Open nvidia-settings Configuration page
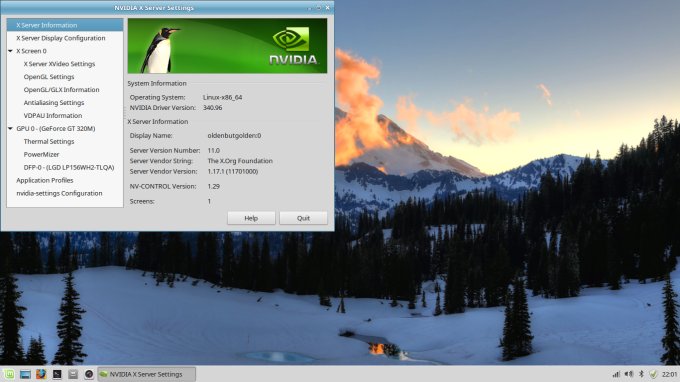Screen dimensions: 680x382 pos(59,193)
